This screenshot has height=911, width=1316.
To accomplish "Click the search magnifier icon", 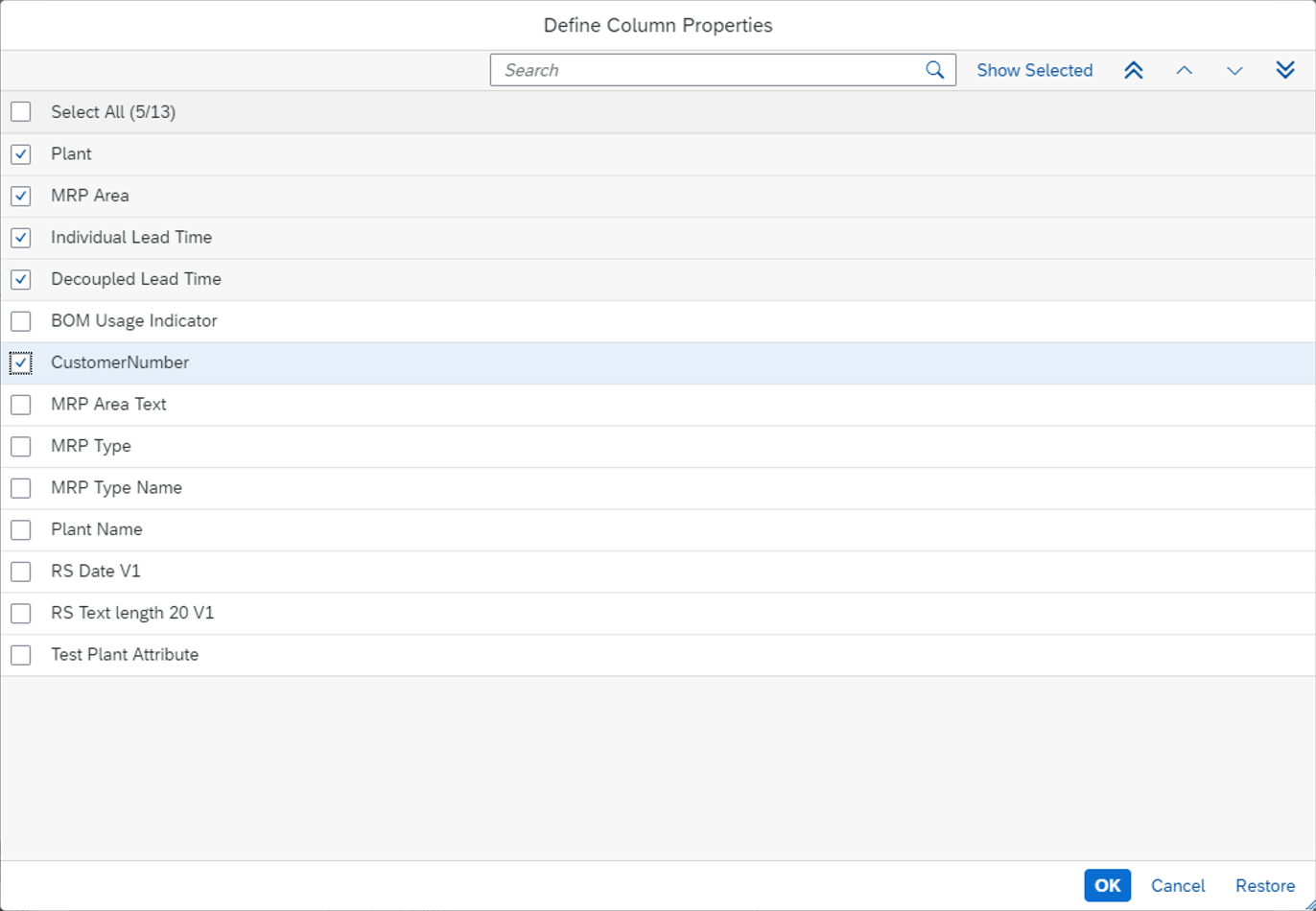I will tap(934, 70).
